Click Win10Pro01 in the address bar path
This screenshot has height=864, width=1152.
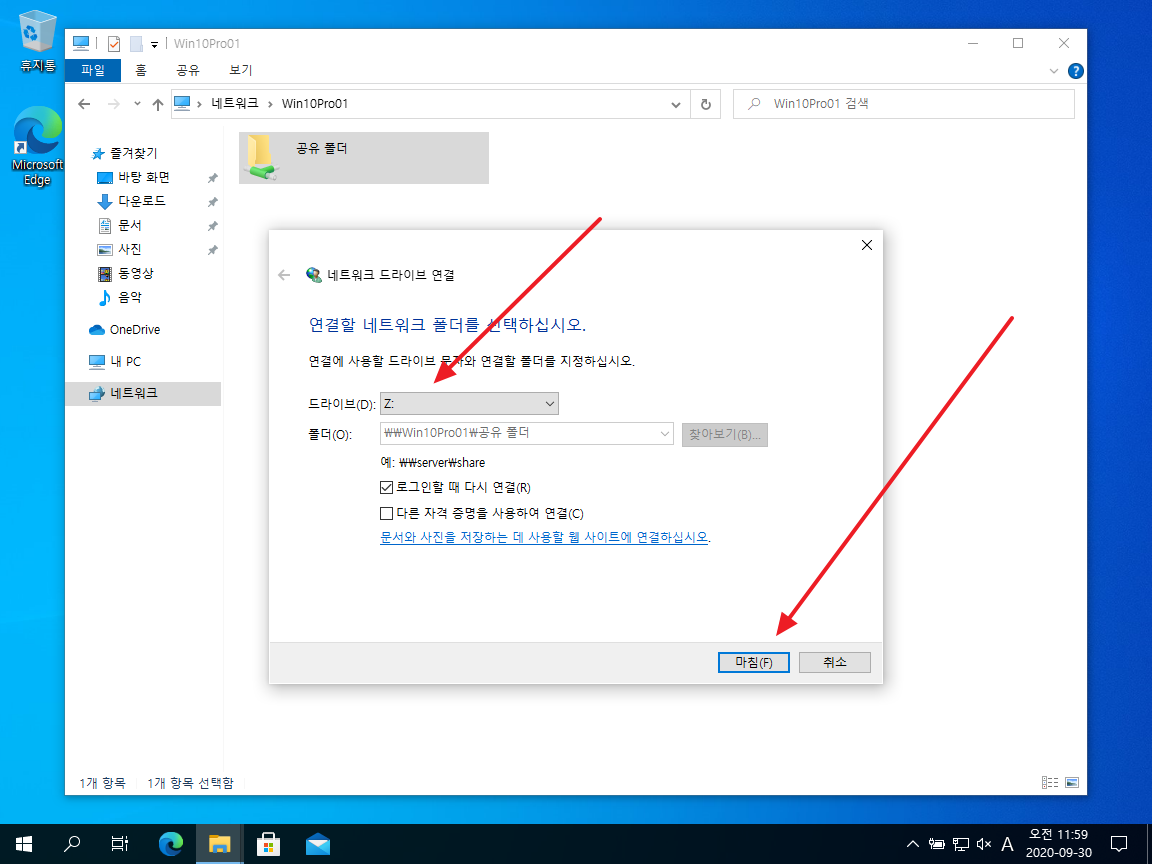(314, 104)
